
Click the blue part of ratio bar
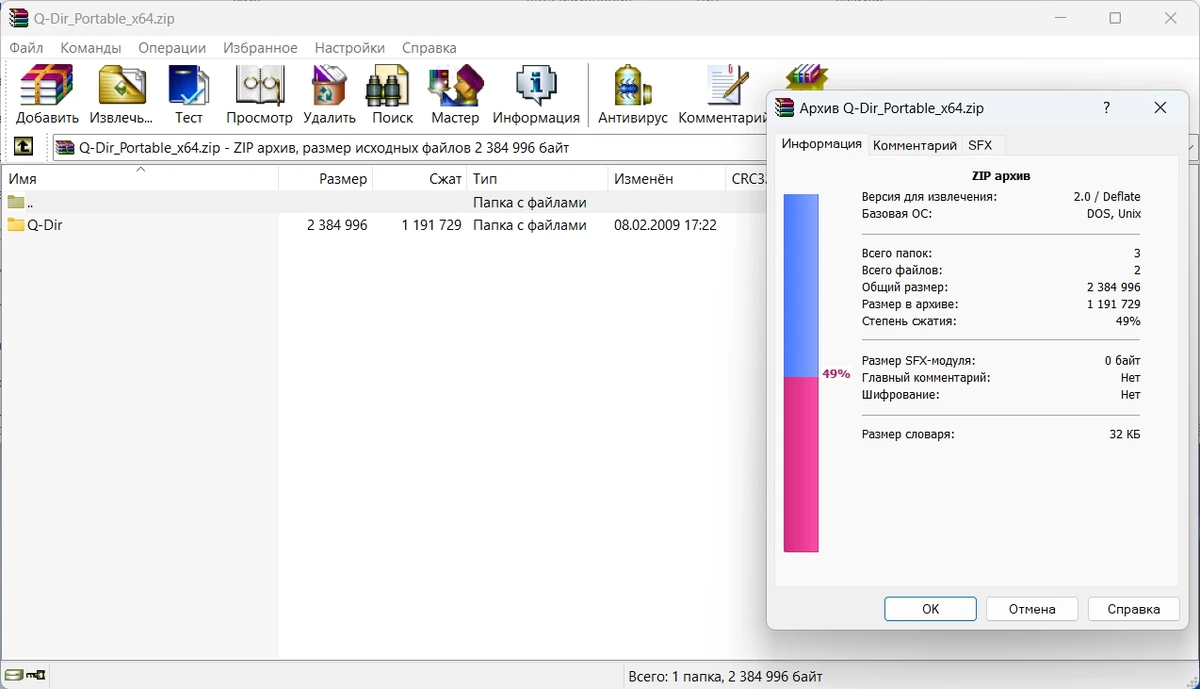[x=801, y=285]
